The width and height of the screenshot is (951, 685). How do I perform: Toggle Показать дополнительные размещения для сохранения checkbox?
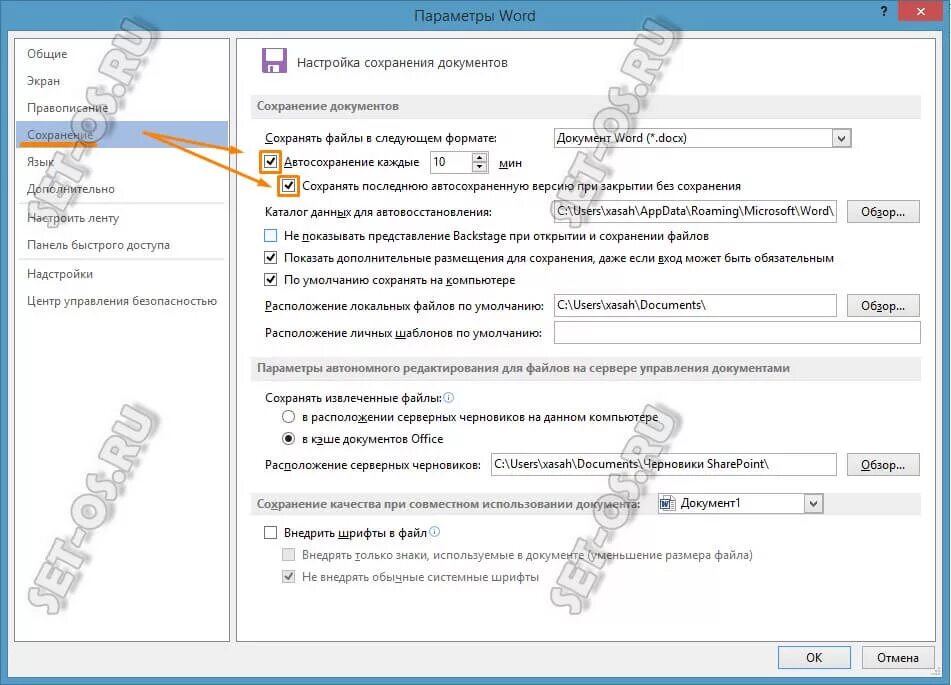tap(271, 258)
